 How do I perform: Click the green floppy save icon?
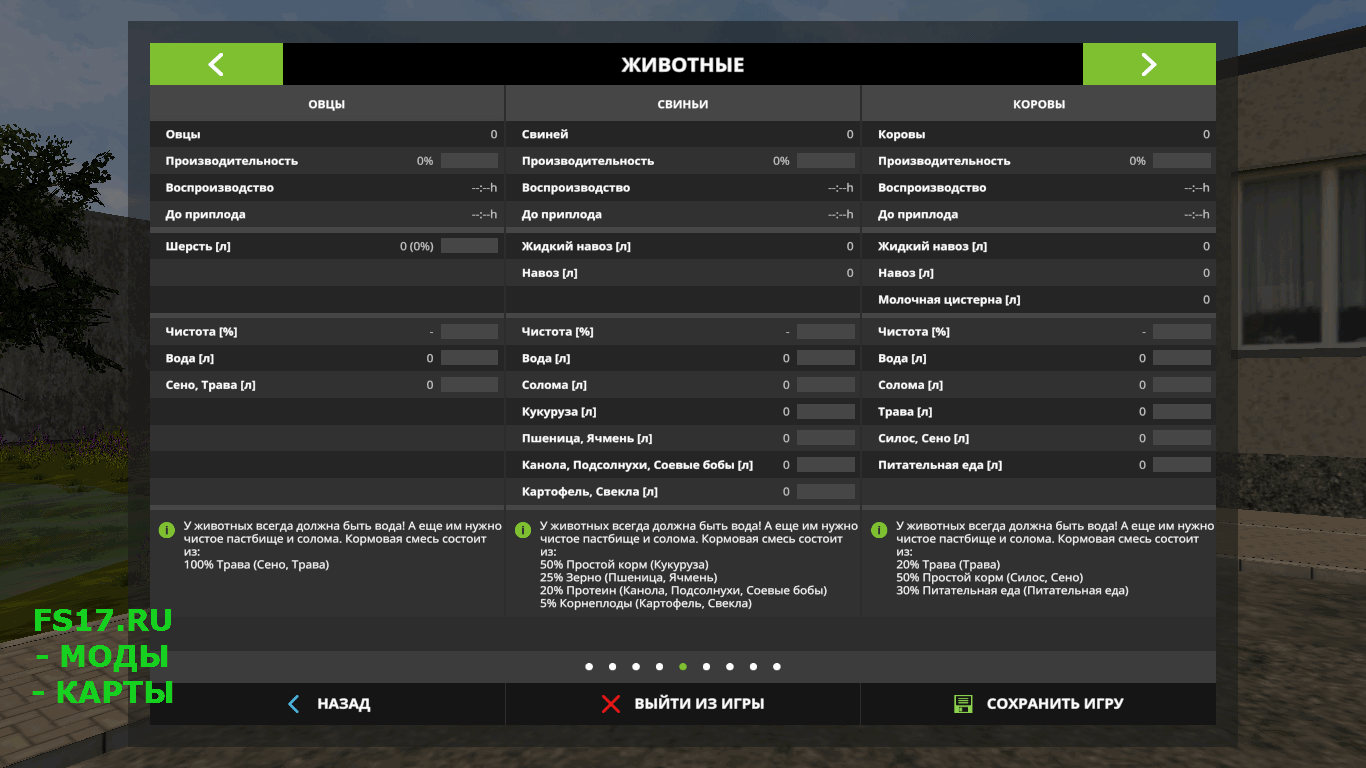[963, 704]
